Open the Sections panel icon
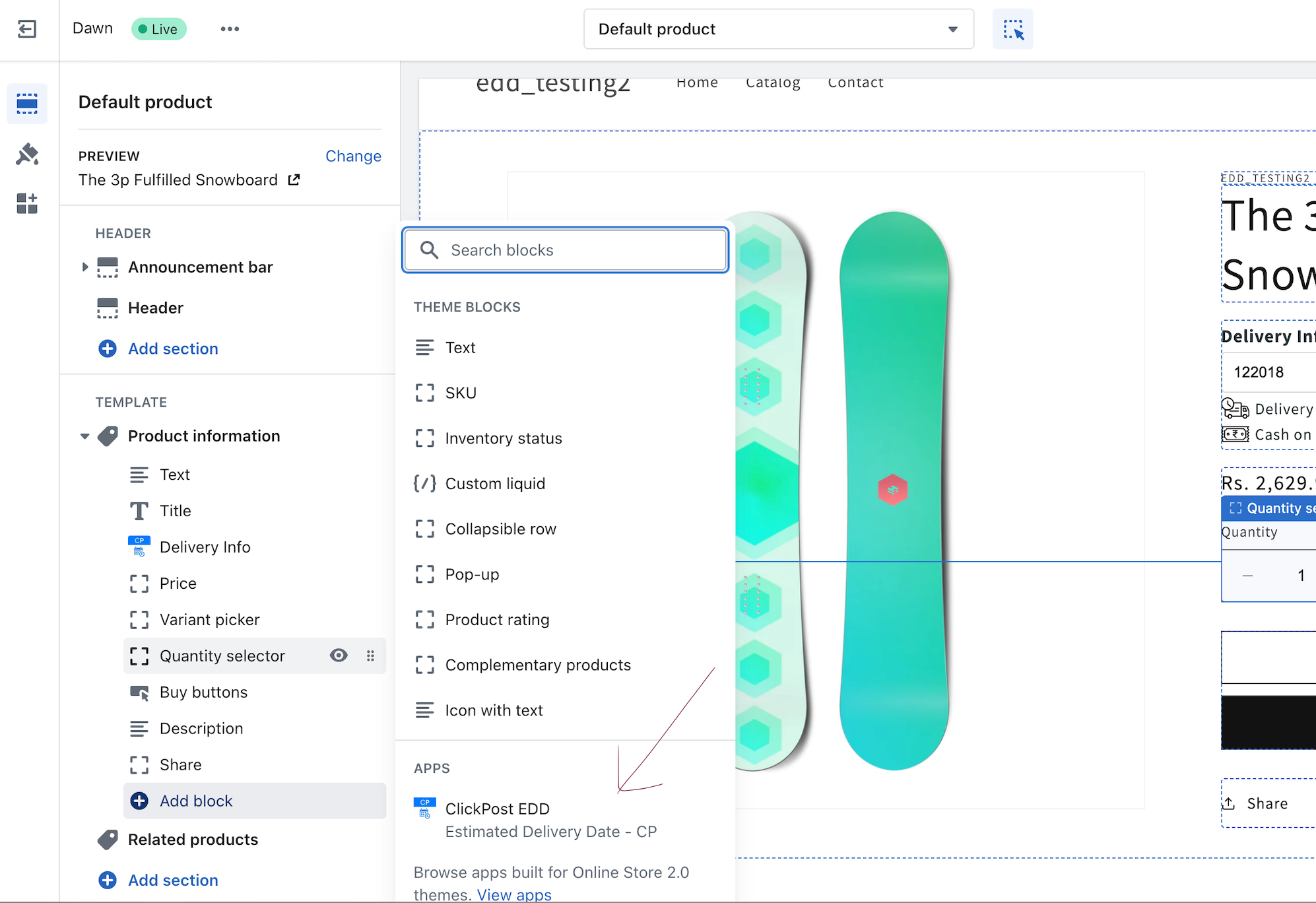Image resolution: width=1316 pixels, height=903 pixels. [x=27, y=104]
